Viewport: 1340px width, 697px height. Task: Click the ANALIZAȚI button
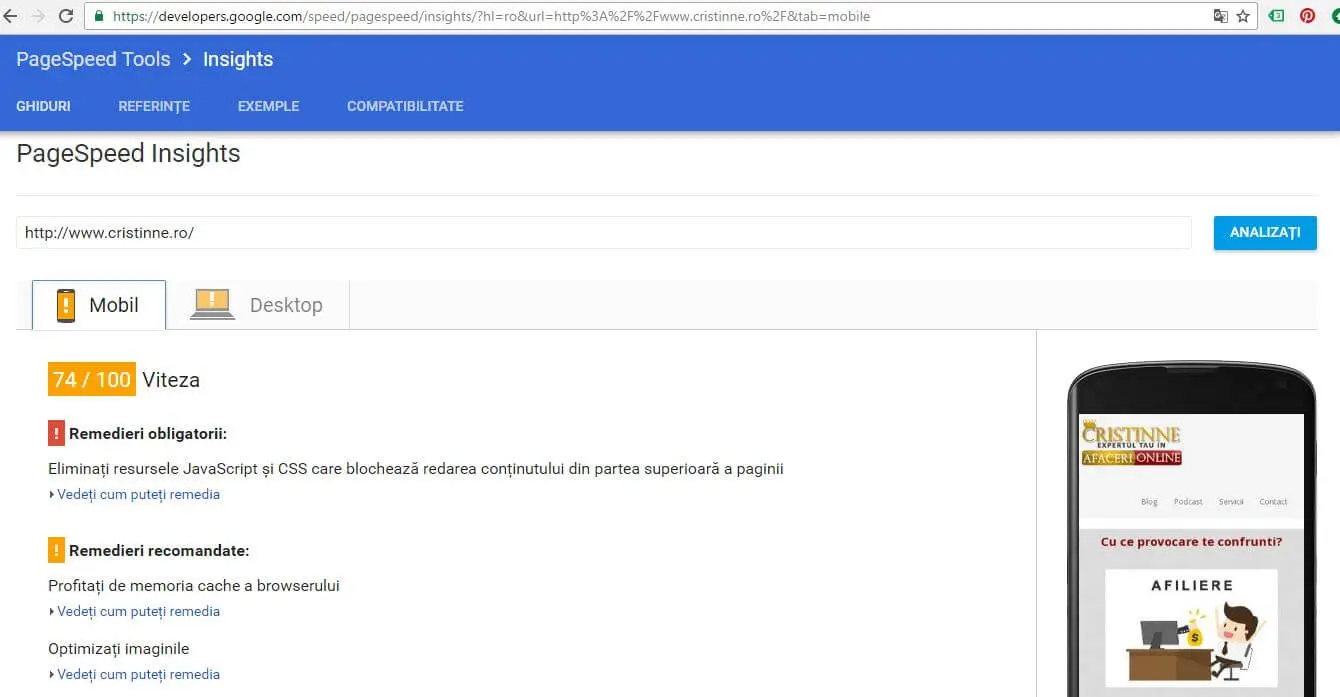point(1265,232)
